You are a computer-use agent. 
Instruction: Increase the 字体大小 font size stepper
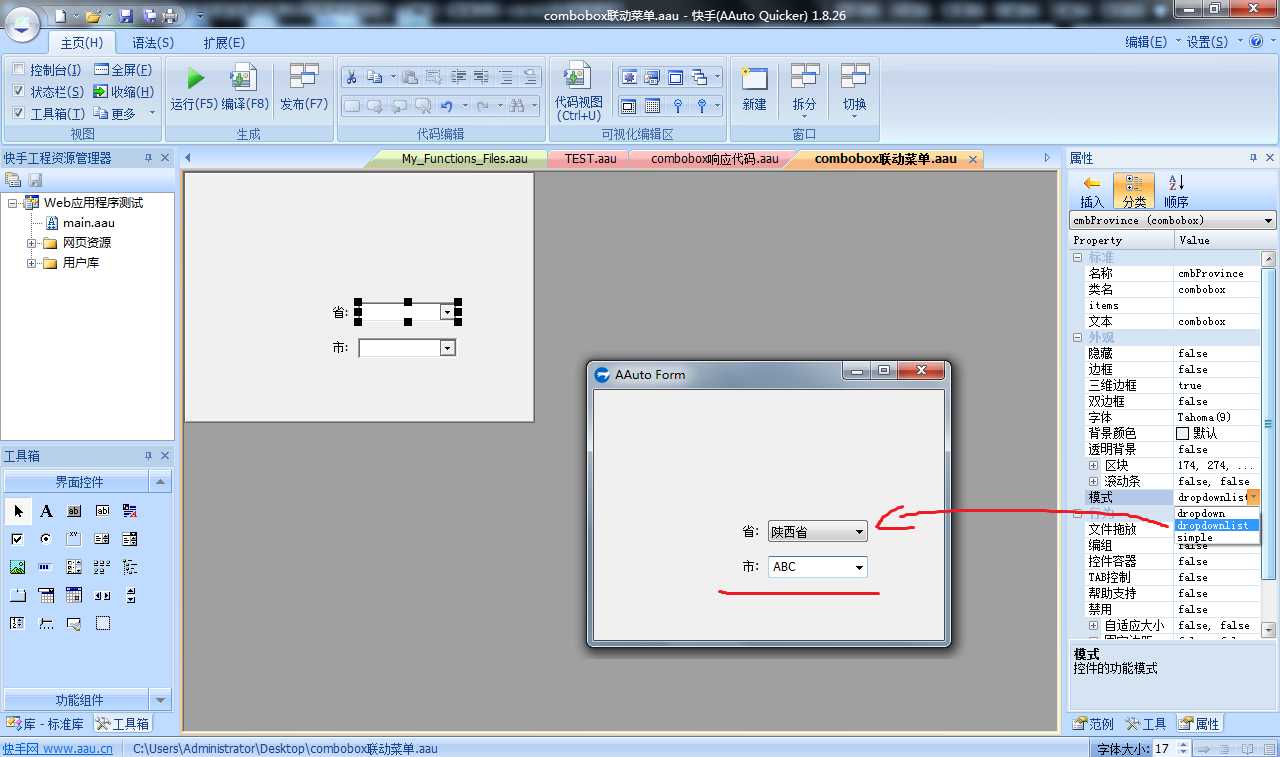coord(1184,745)
